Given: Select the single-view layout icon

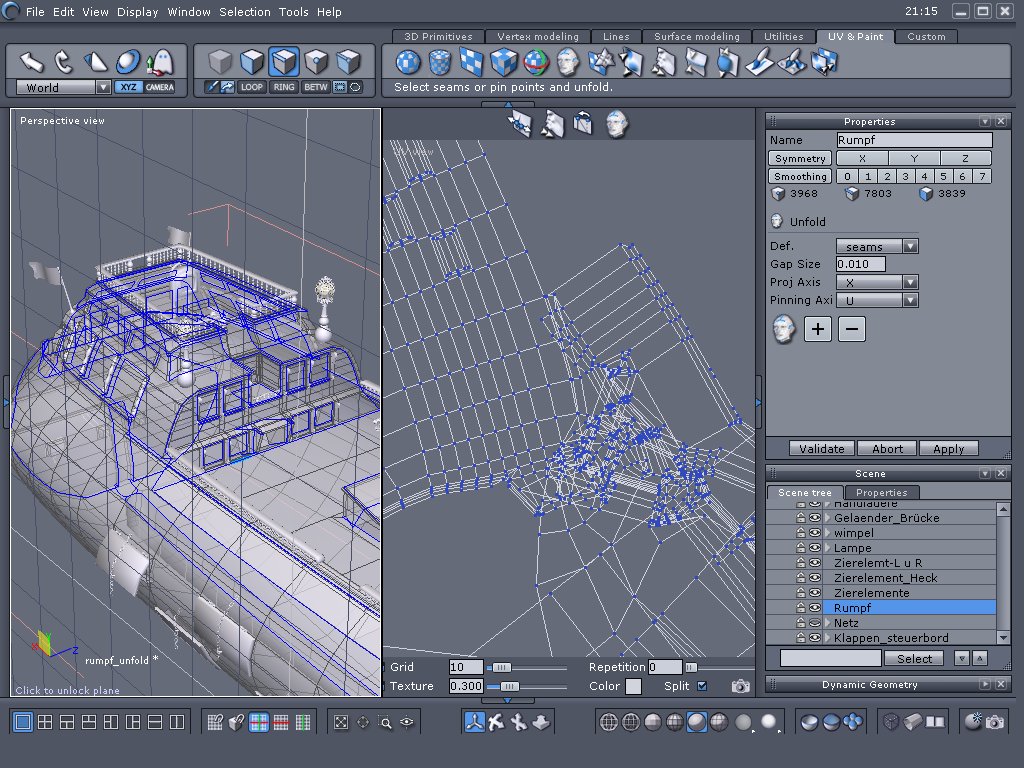Looking at the screenshot, I should tap(23, 721).
